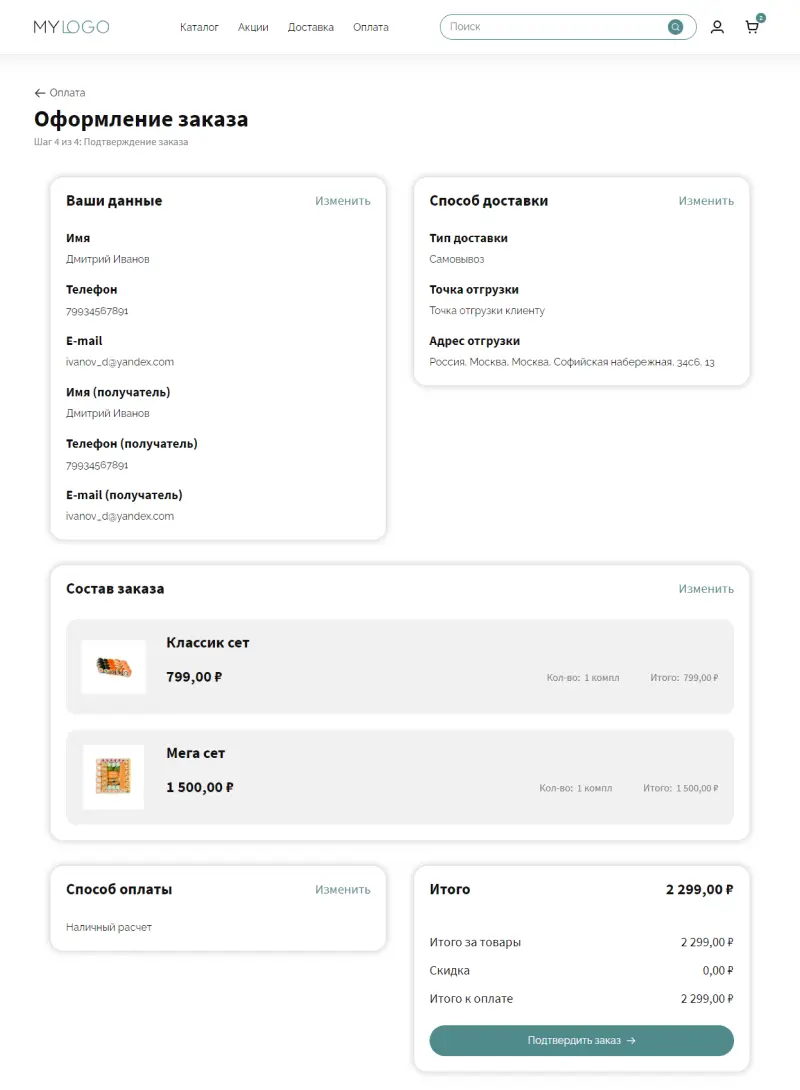This screenshot has width=800, height=1090.
Task: Click Изменить in Ваши данные card
Action: (x=343, y=201)
